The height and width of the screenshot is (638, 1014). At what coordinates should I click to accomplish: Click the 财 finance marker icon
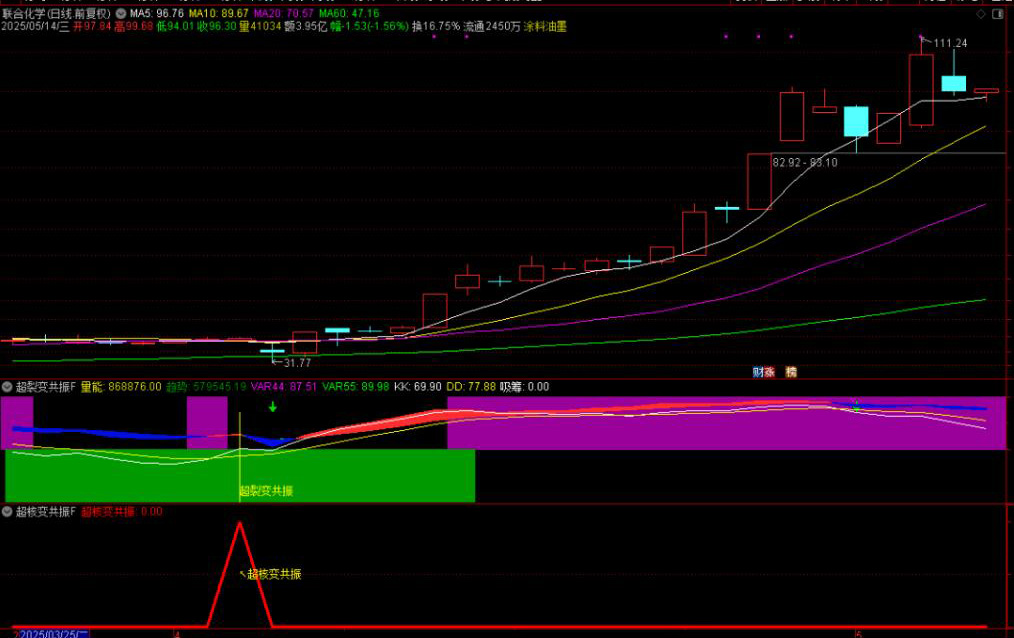point(758,371)
